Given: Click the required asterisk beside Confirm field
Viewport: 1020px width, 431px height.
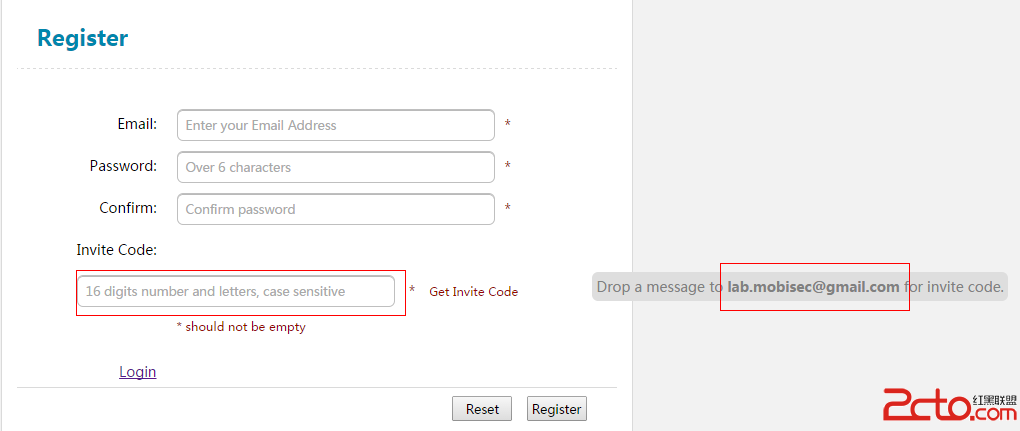Looking at the screenshot, I should 508,209.
